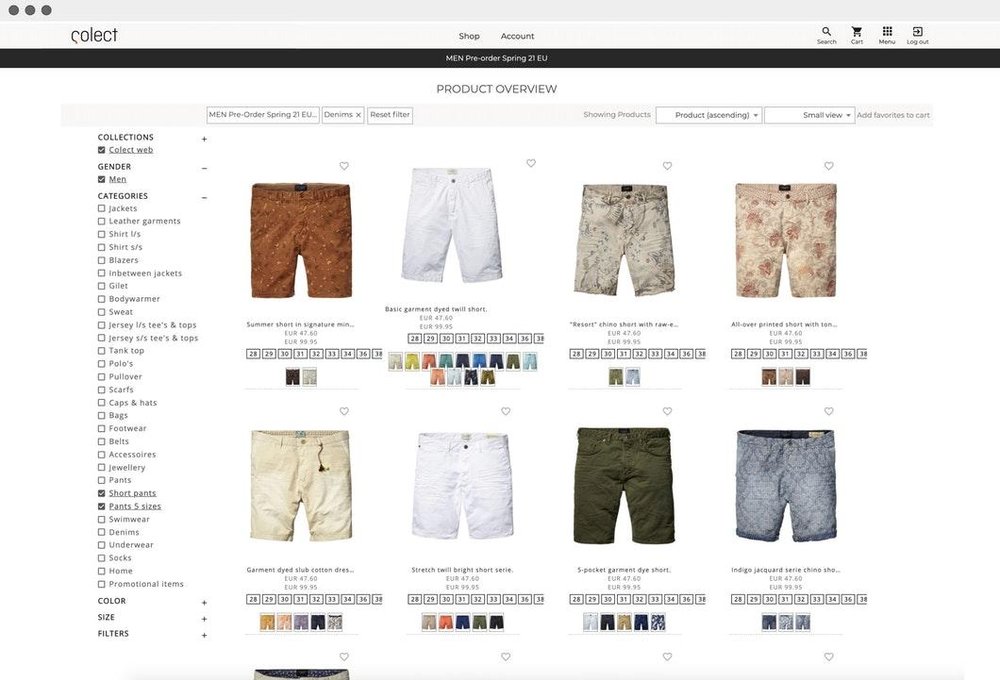Open the shopping Cart
The image size is (1000, 680).
(x=856, y=32)
